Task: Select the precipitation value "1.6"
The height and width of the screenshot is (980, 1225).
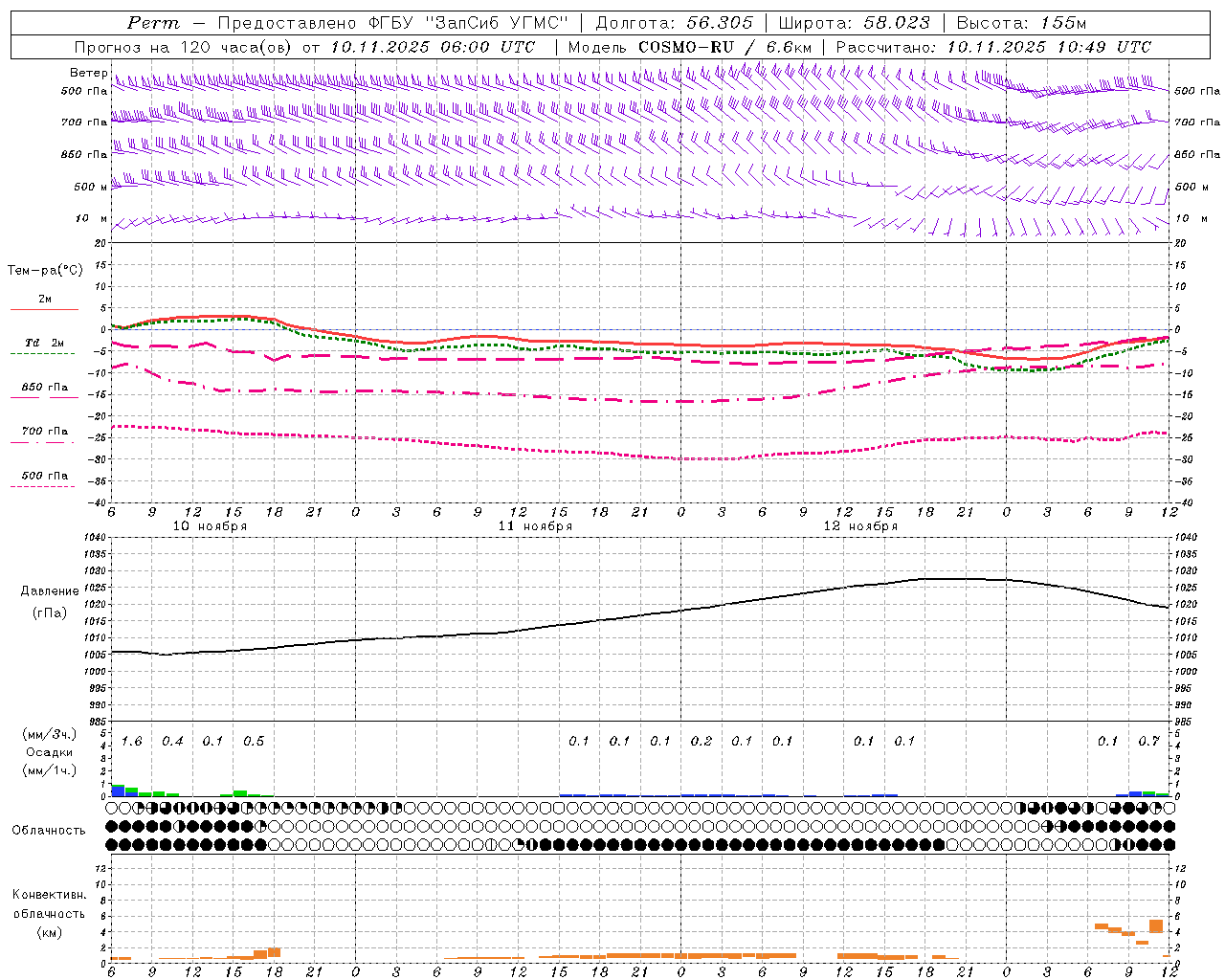Action: [132, 742]
